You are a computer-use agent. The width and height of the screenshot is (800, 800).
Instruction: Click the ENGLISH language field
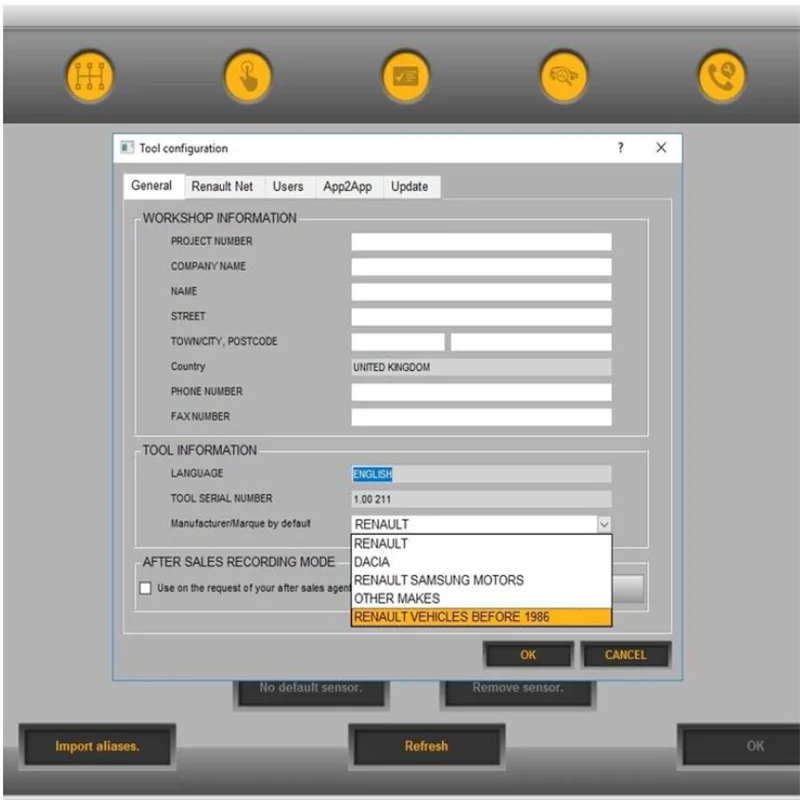coord(481,474)
